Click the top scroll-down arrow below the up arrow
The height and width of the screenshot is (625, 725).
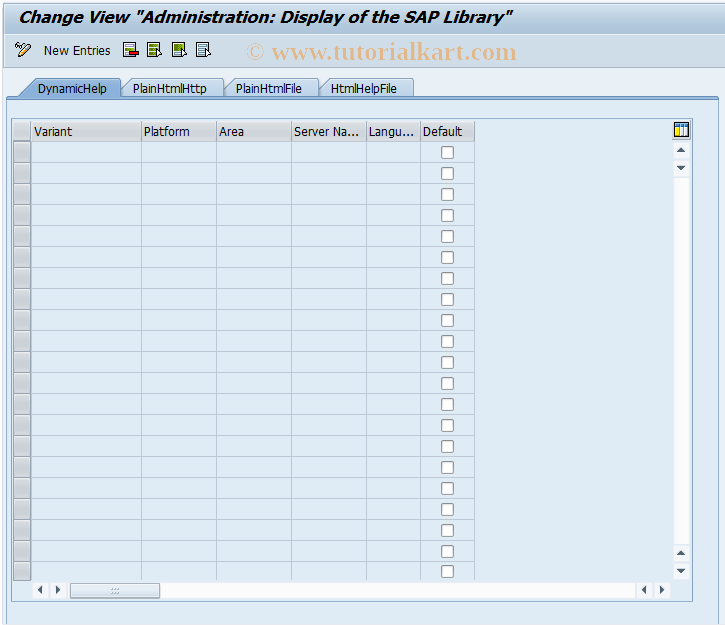(681, 168)
